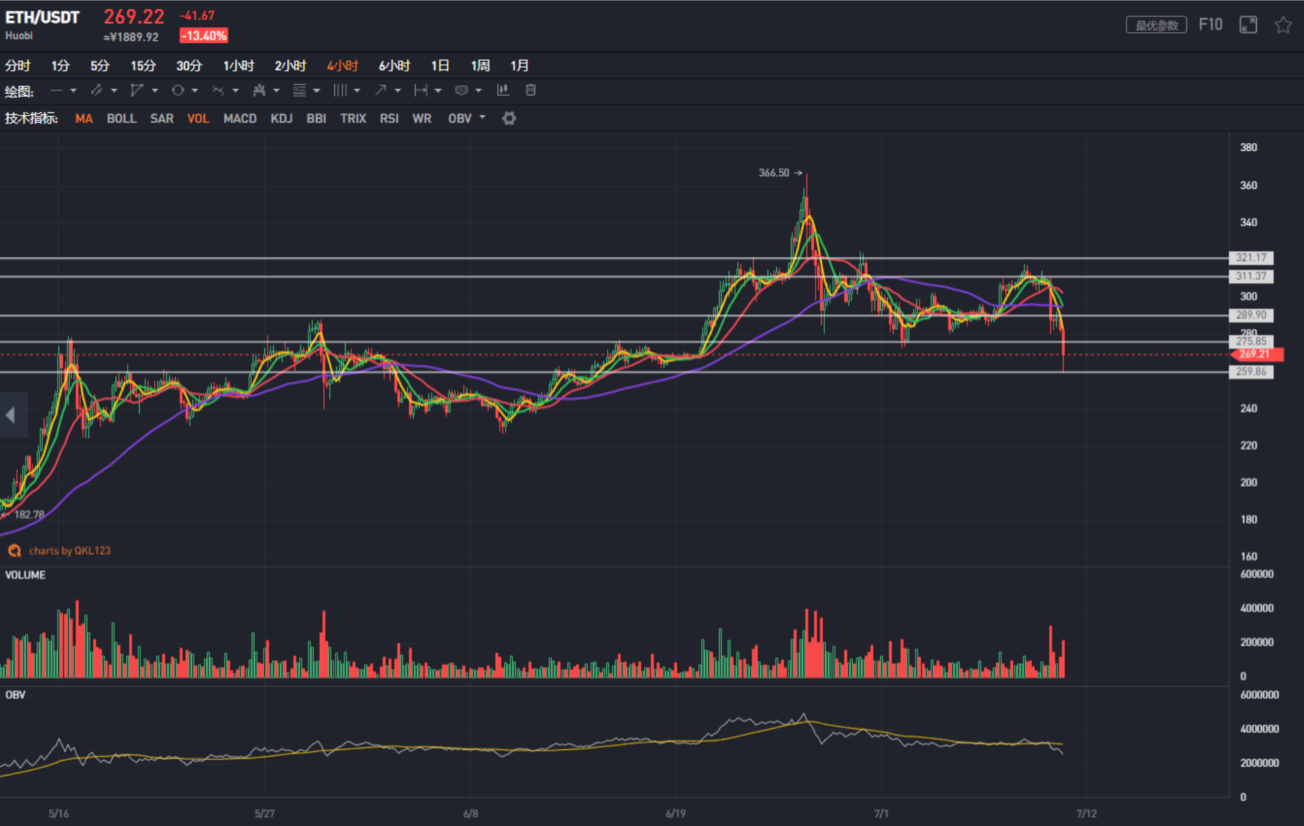Click the current price tag 269.21
The width and height of the screenshot is (1304, 826).
coord(1256,354)
